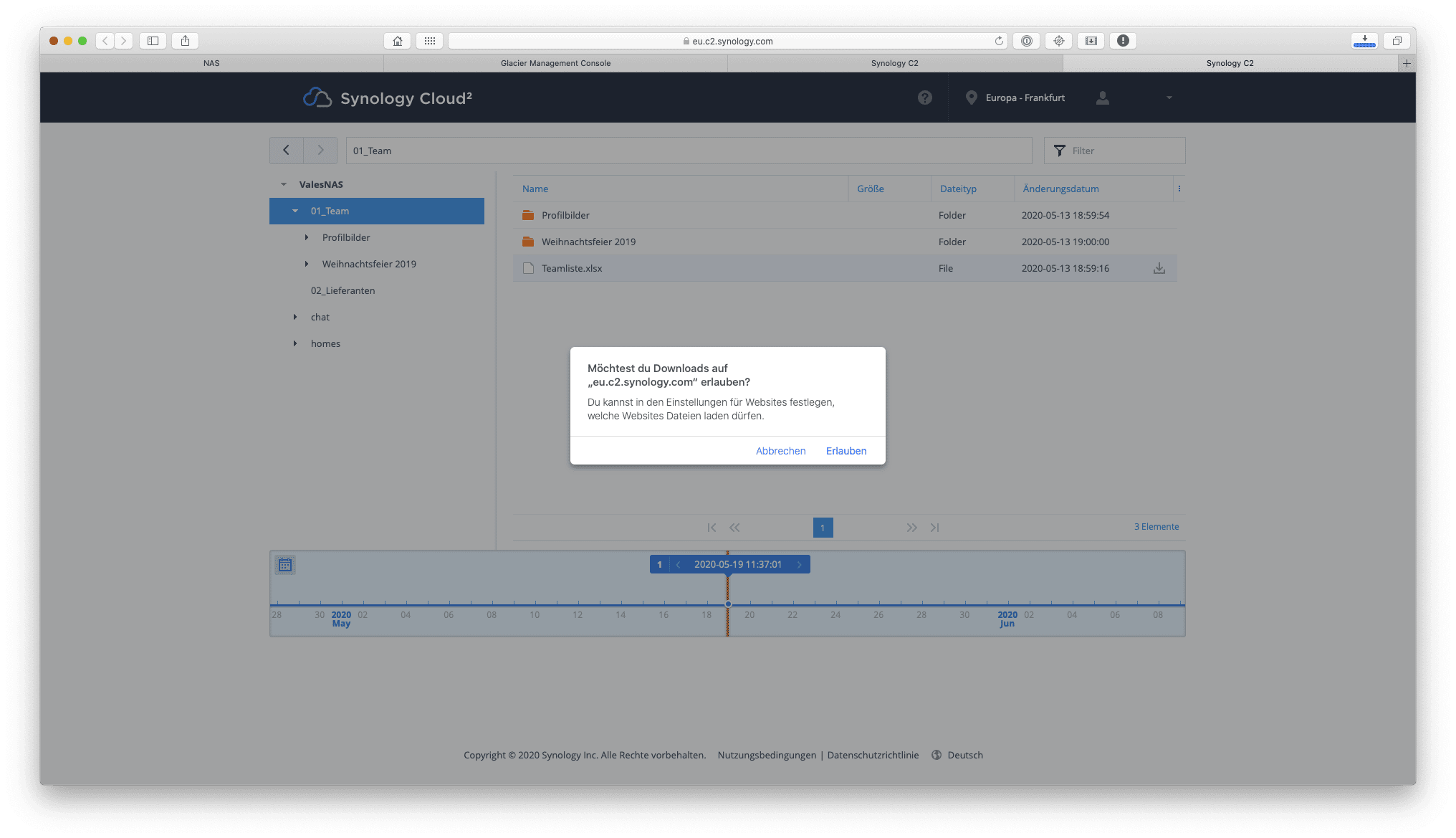The image size is (1456, 838).
Task: Click the Europa - Frankfurt location pin
Action: (971, 97)
